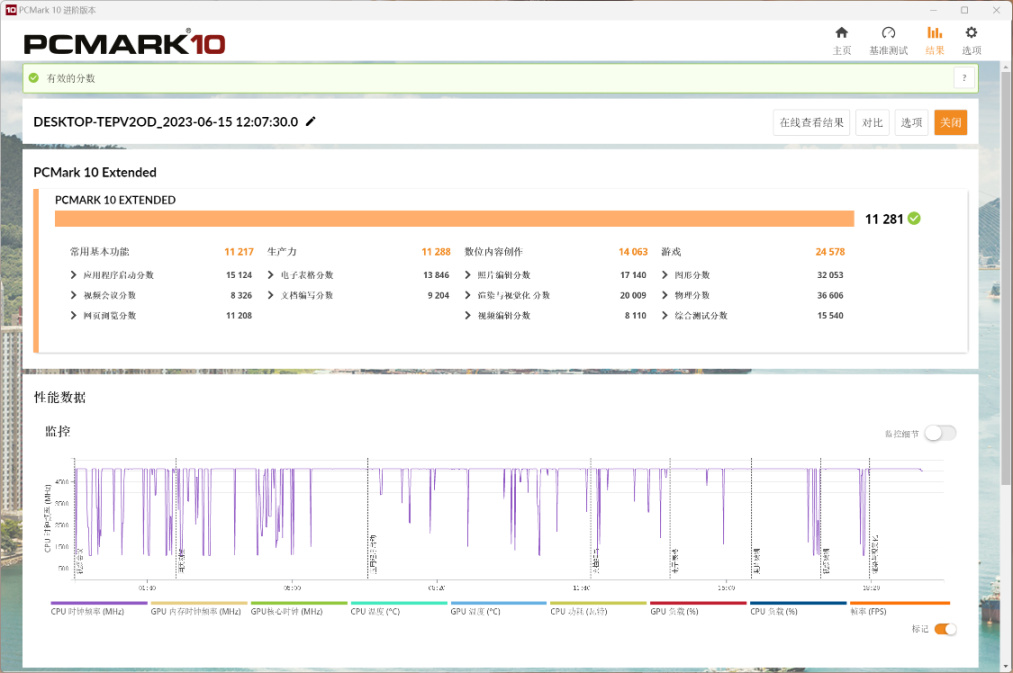Click the green valid score check icon
1013x673 pixels.
coord(34,78)
